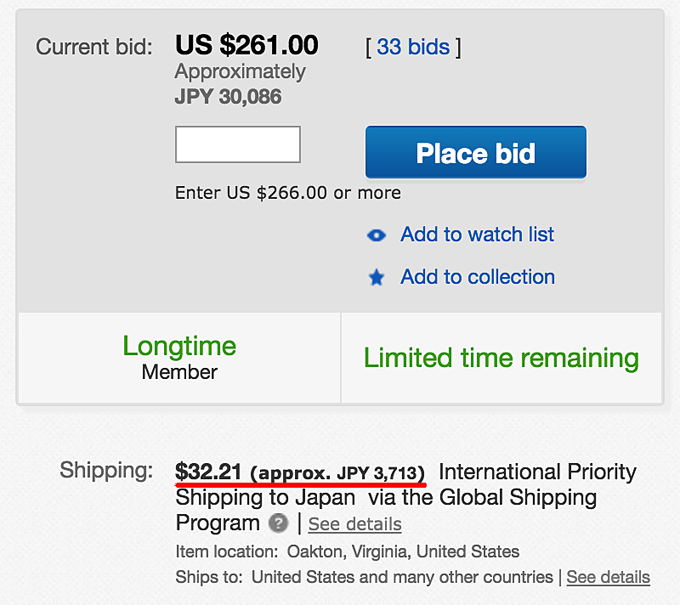Click the Longtime Member badge
The image size is (680, 605).
click(x=180, y=357)
